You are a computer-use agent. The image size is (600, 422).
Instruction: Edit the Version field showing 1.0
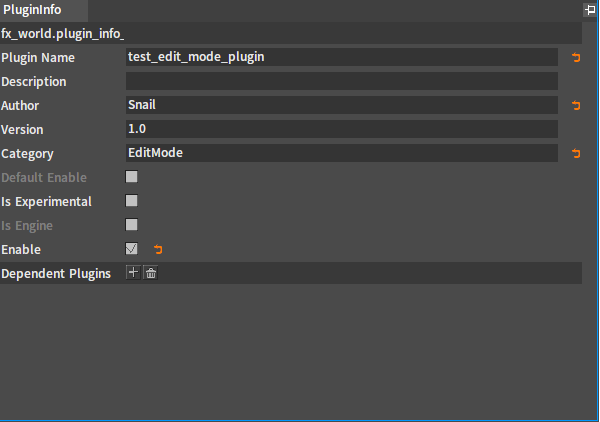[342, 129]
